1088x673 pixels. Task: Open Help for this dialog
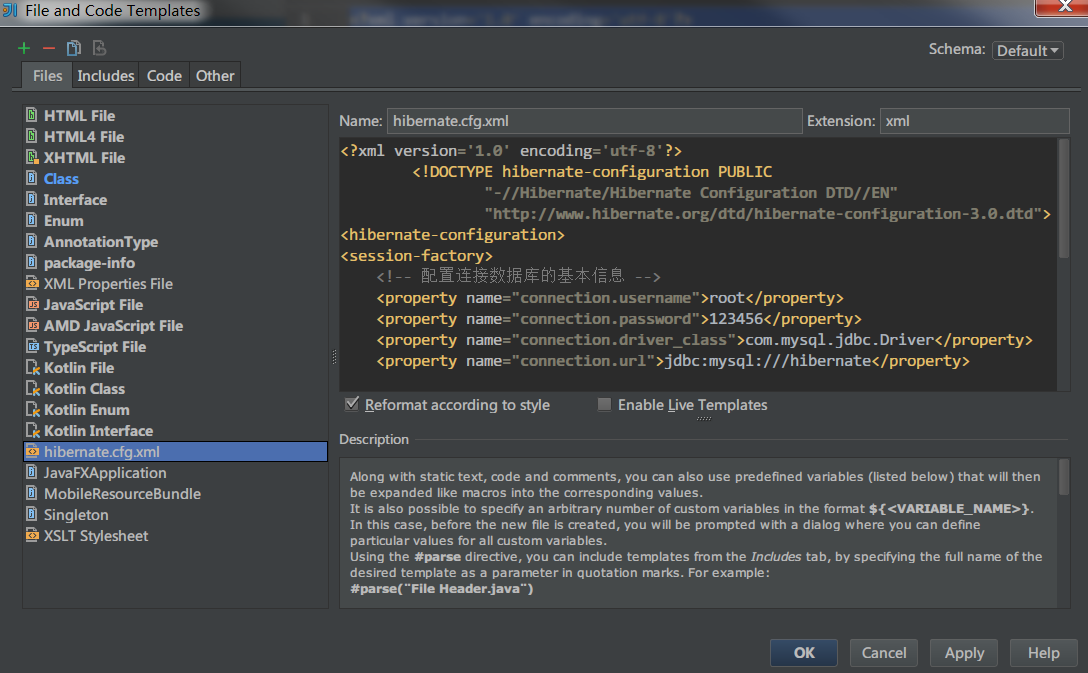coord(1044,653)
